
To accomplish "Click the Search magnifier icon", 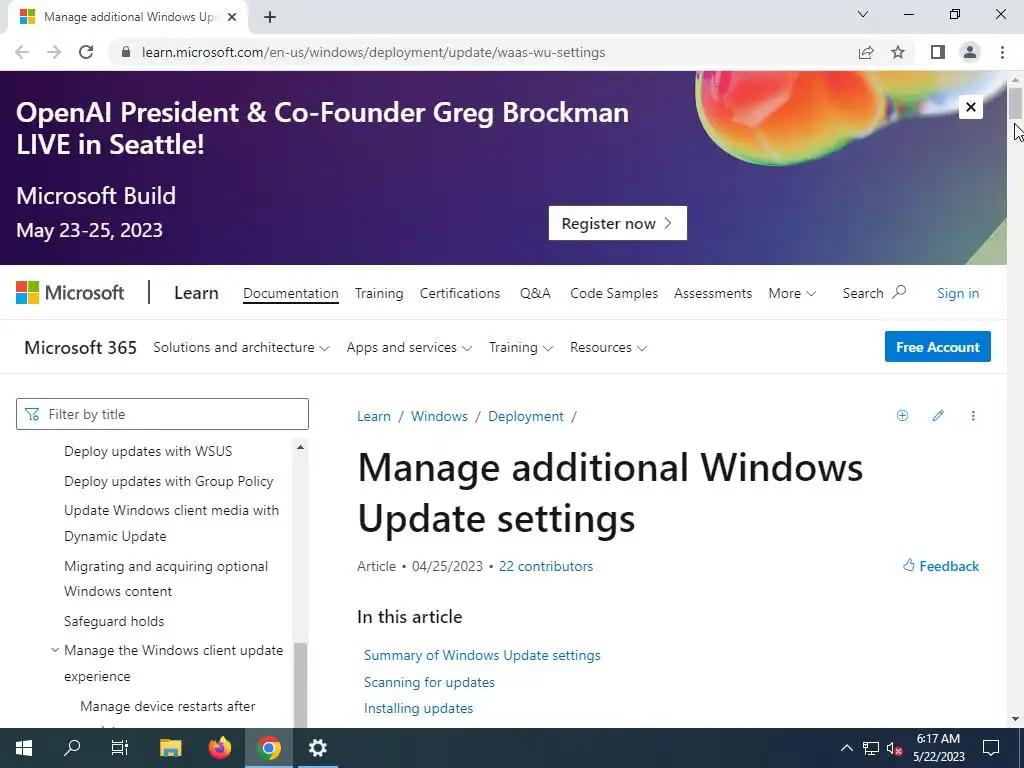I will point(899,292).
